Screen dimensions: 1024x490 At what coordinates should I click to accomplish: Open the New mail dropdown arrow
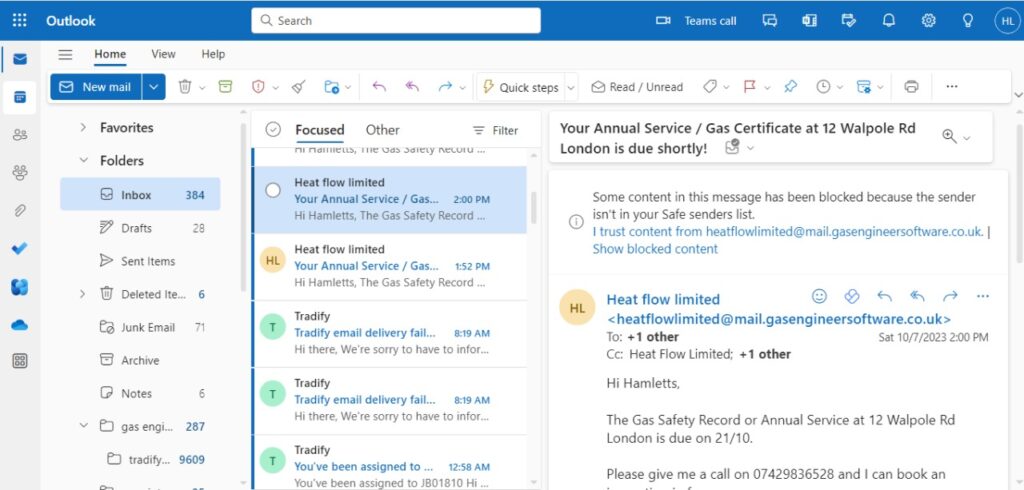154,87
